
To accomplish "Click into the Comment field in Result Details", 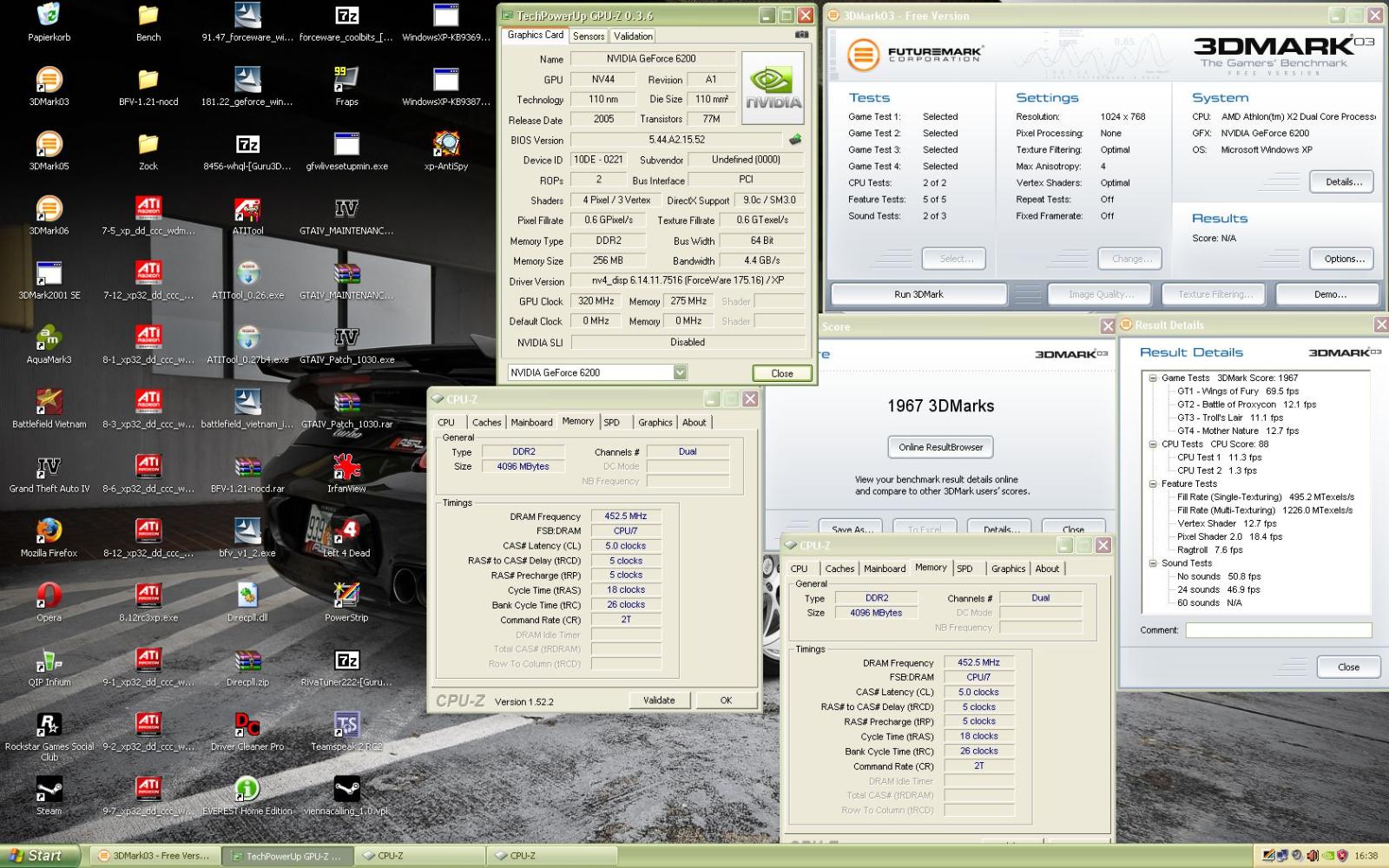I will (1278, 630).
